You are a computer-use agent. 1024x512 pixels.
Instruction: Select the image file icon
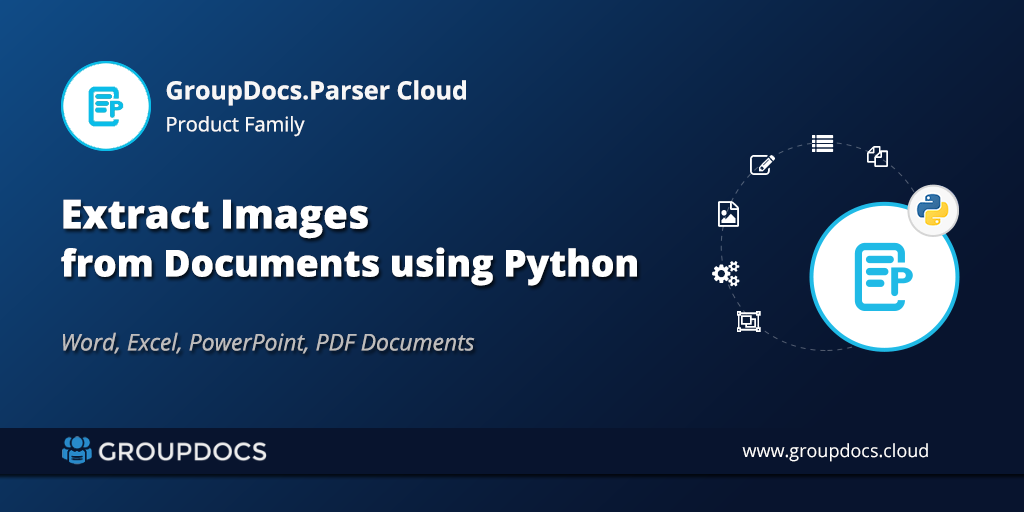click(x=728, y=213)
